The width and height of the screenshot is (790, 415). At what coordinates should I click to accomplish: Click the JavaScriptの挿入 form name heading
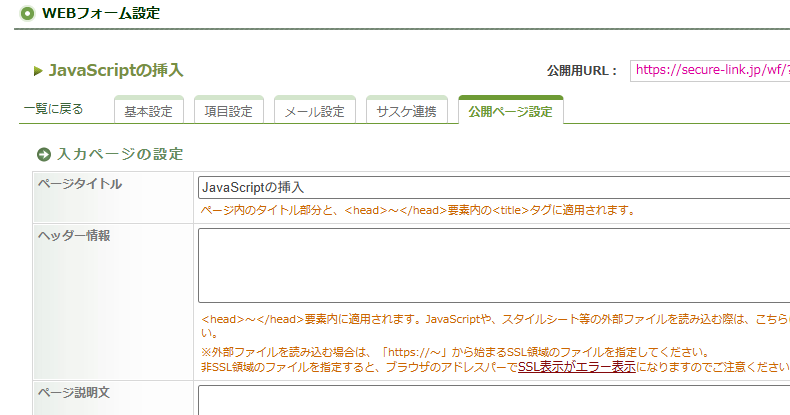pos(116,71)
